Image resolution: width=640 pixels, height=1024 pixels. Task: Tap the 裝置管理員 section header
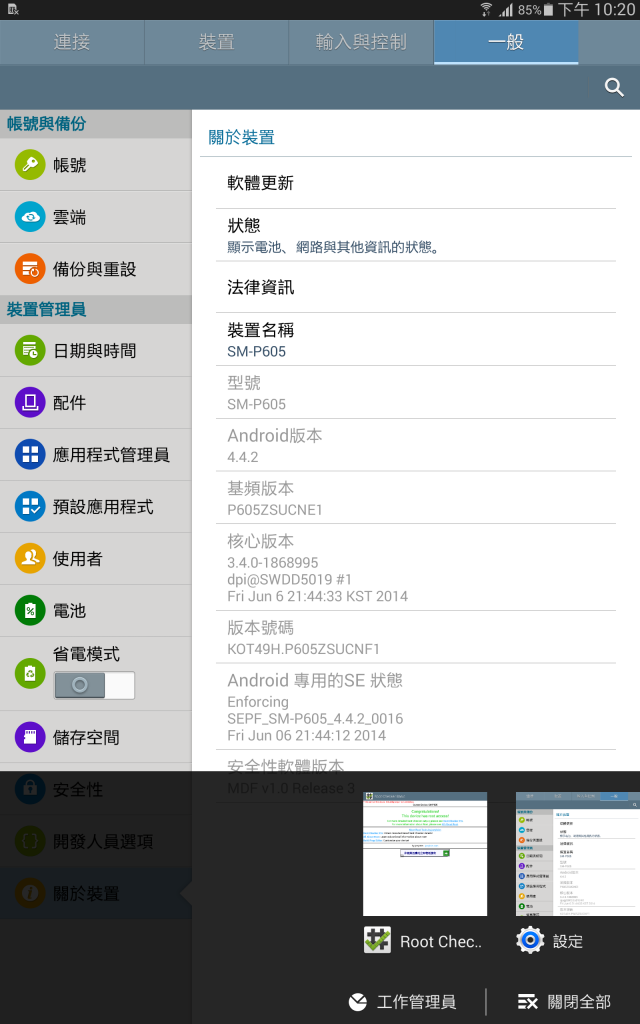click(x=95, y=309)
